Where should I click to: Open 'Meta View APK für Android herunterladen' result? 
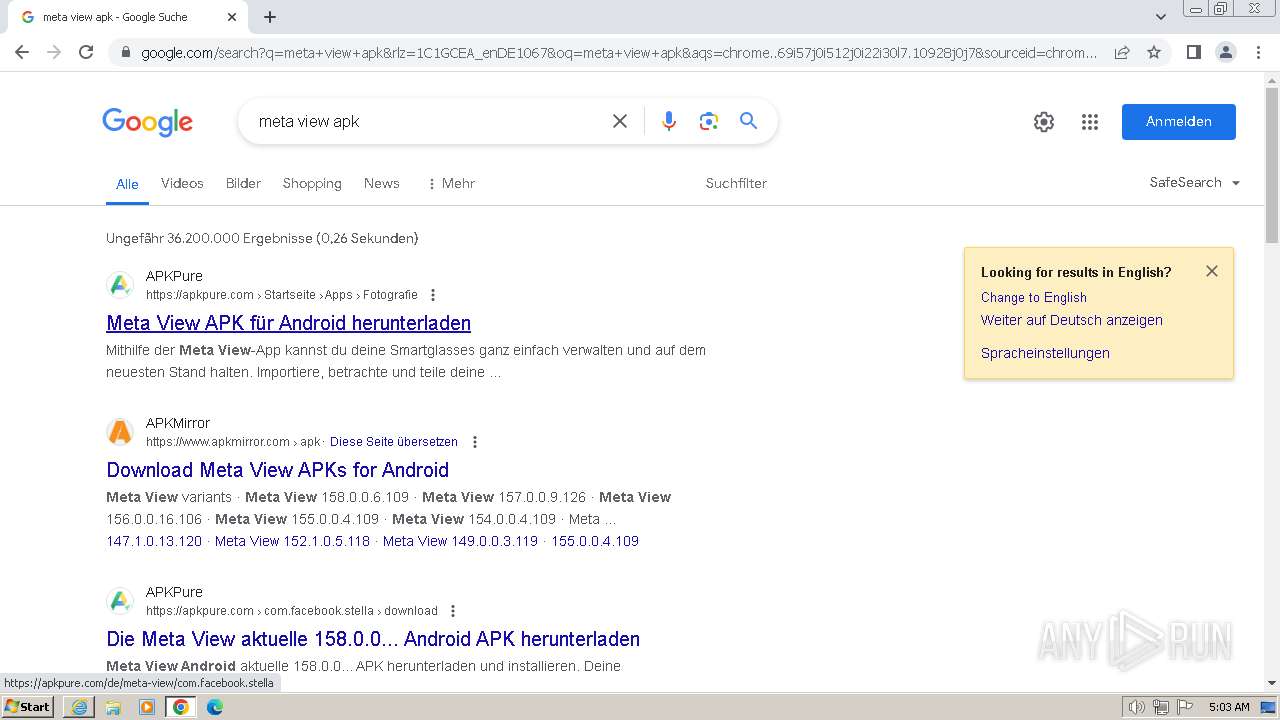(288, 323)
